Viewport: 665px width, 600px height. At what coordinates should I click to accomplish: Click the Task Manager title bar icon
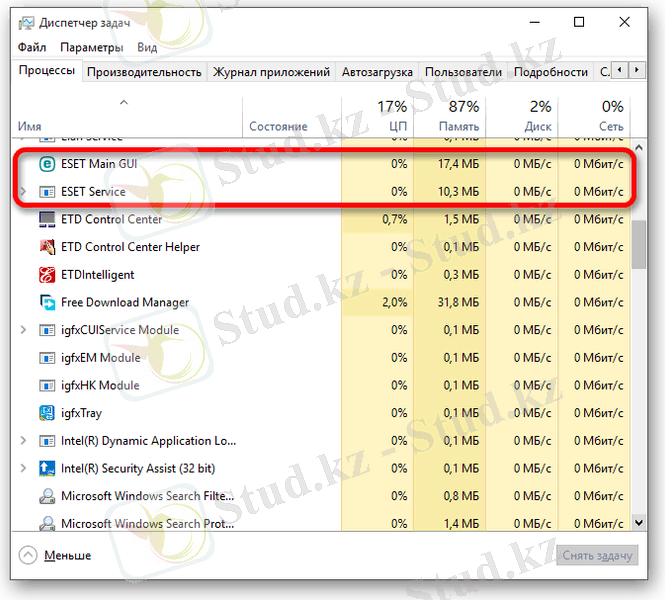26,23
